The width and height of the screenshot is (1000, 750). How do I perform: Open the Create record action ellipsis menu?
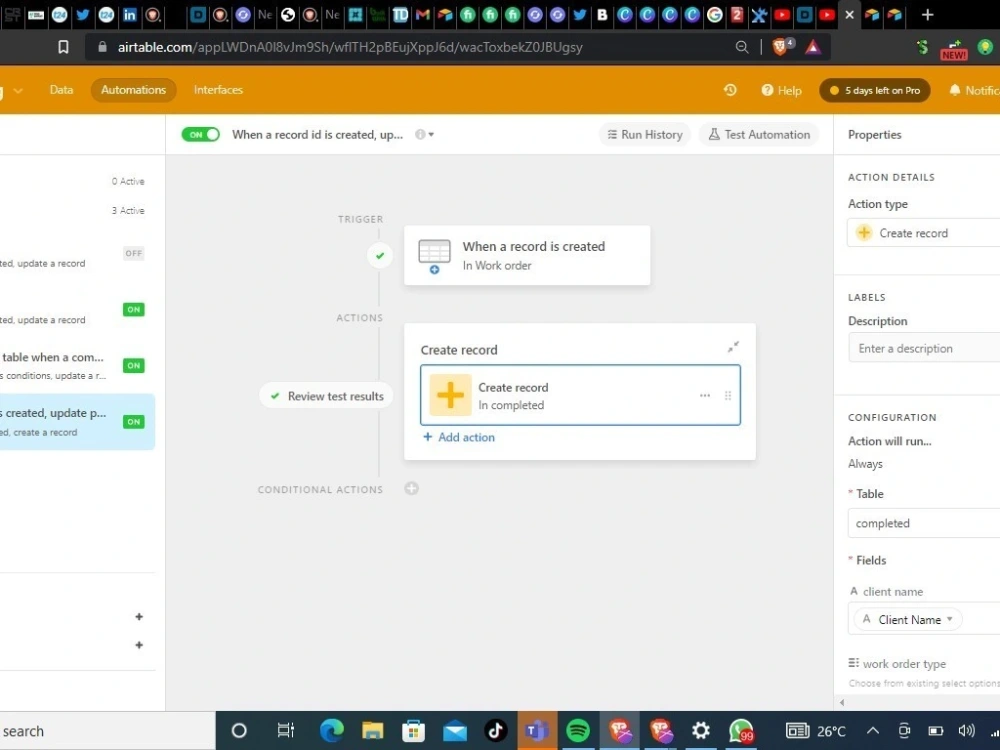coord(705,395)
